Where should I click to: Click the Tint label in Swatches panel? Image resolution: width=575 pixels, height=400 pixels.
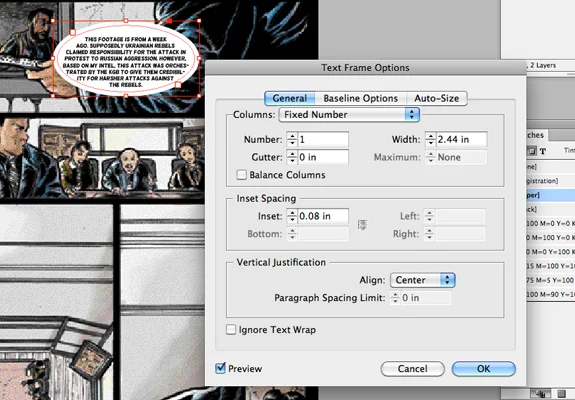[569, 151]
